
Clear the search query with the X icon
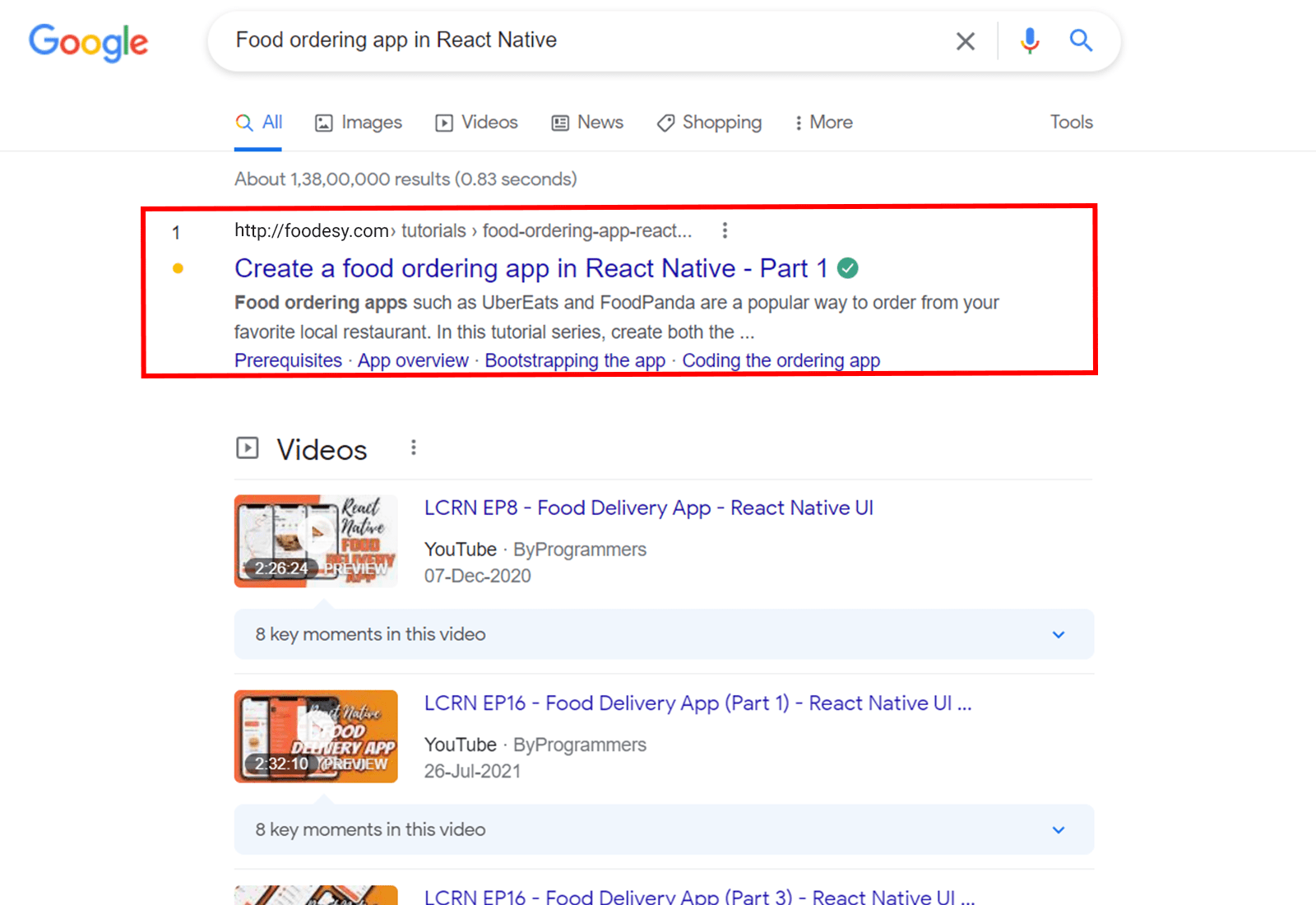pos(965,40)
